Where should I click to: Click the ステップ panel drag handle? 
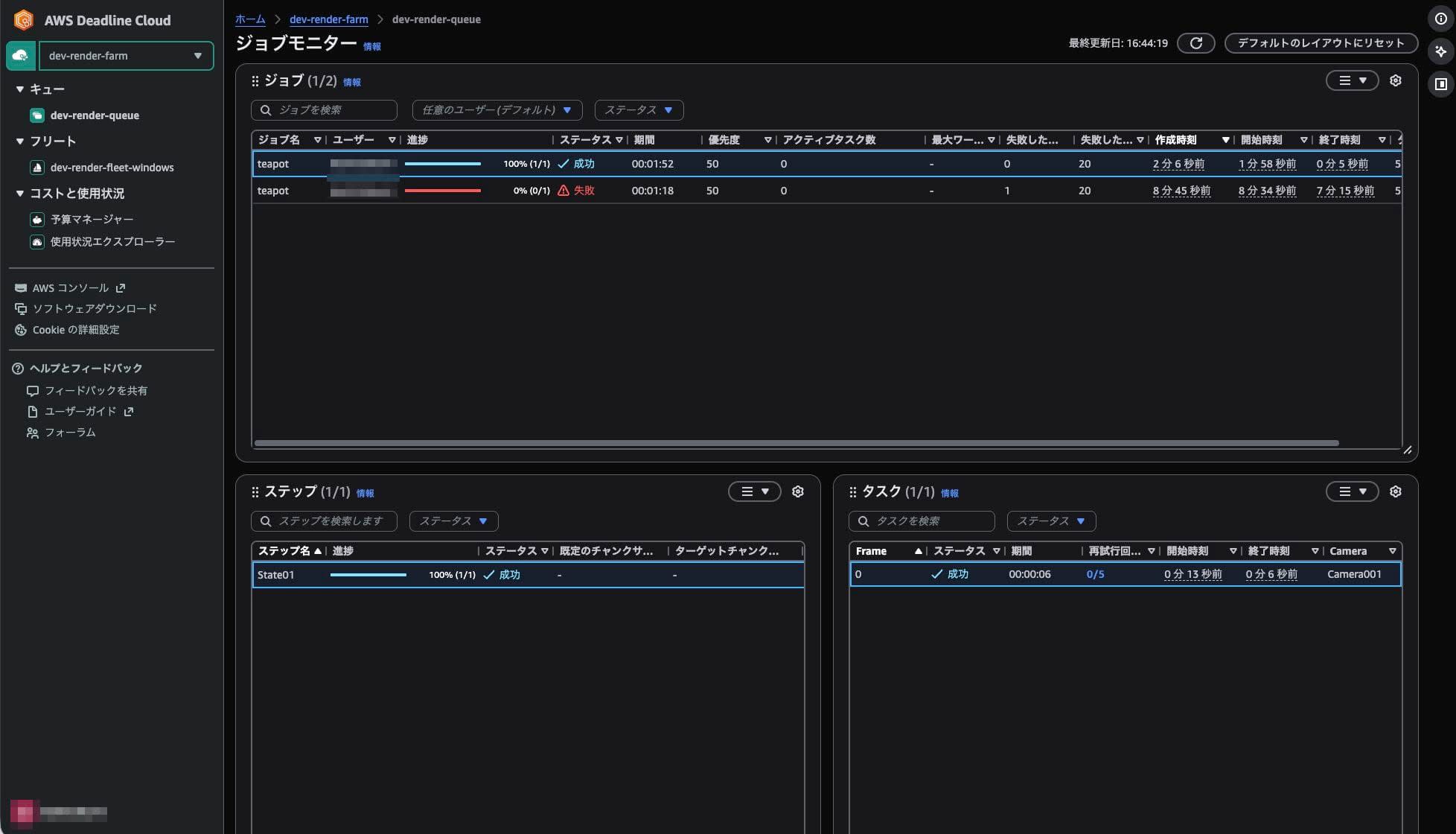point(255,492)
